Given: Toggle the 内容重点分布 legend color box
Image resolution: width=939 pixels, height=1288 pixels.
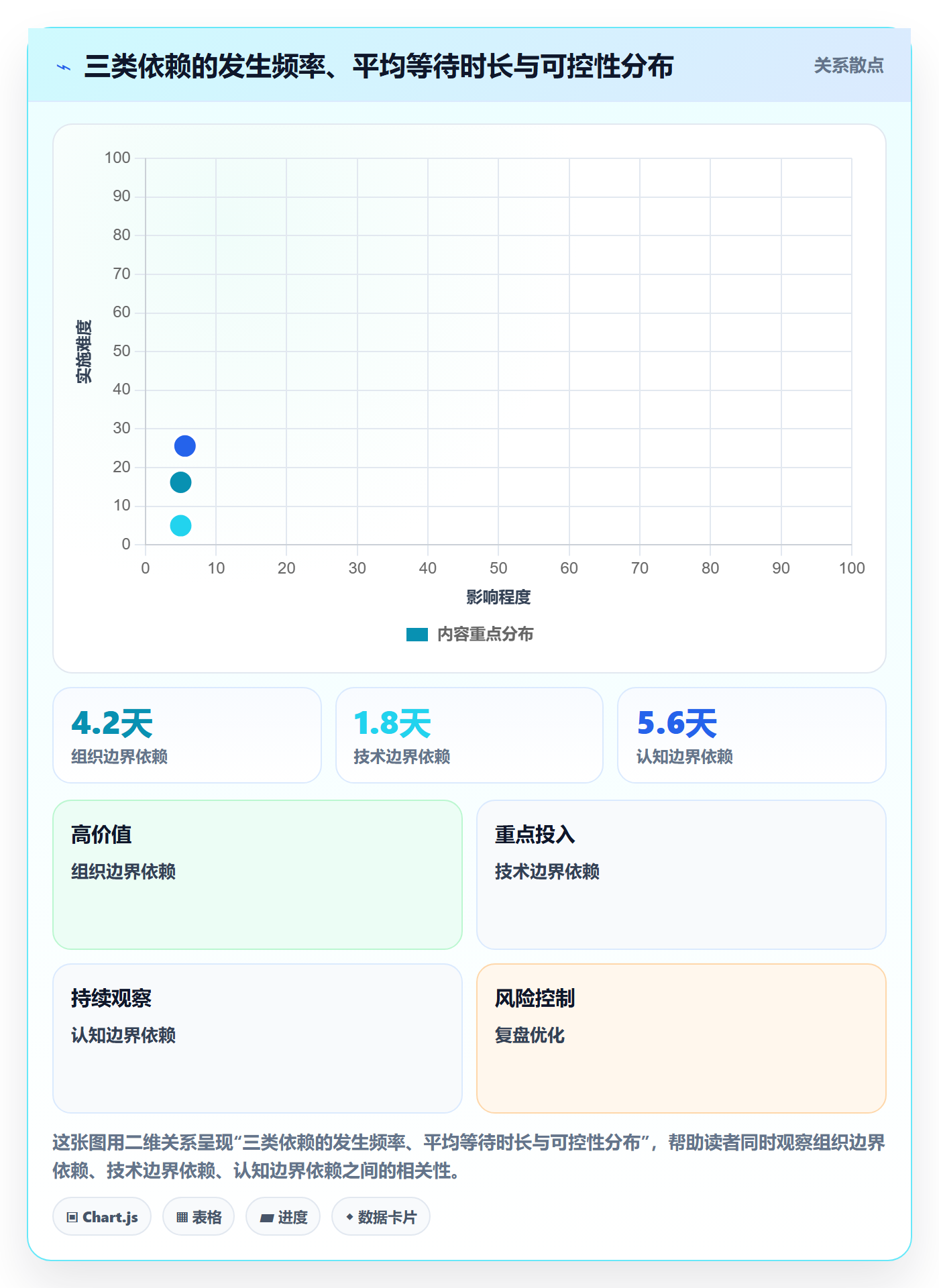Looking at the screenshot, I should click(x=417, y=635).
